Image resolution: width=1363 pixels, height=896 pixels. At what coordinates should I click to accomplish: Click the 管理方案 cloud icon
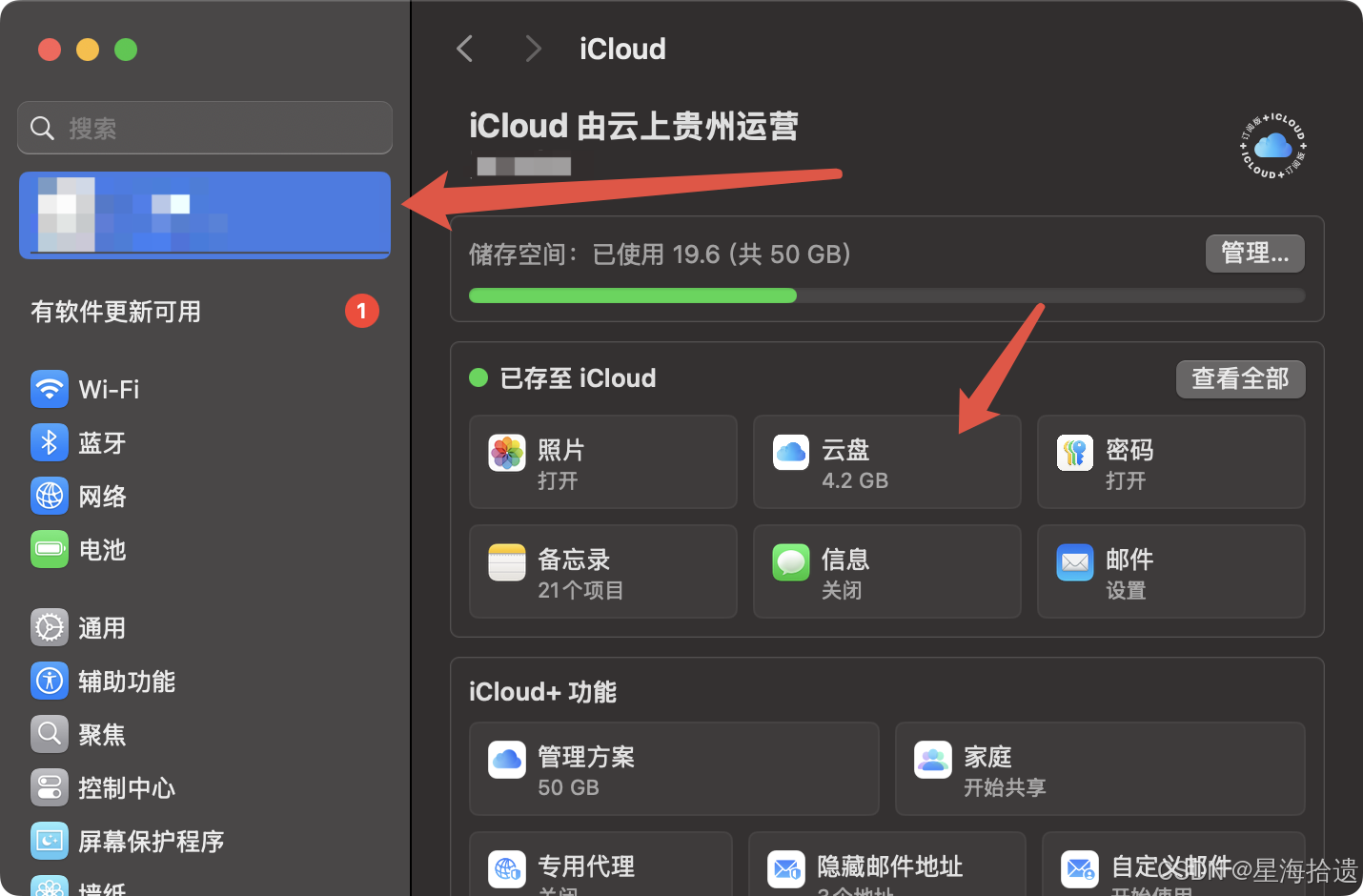point(507,760)
